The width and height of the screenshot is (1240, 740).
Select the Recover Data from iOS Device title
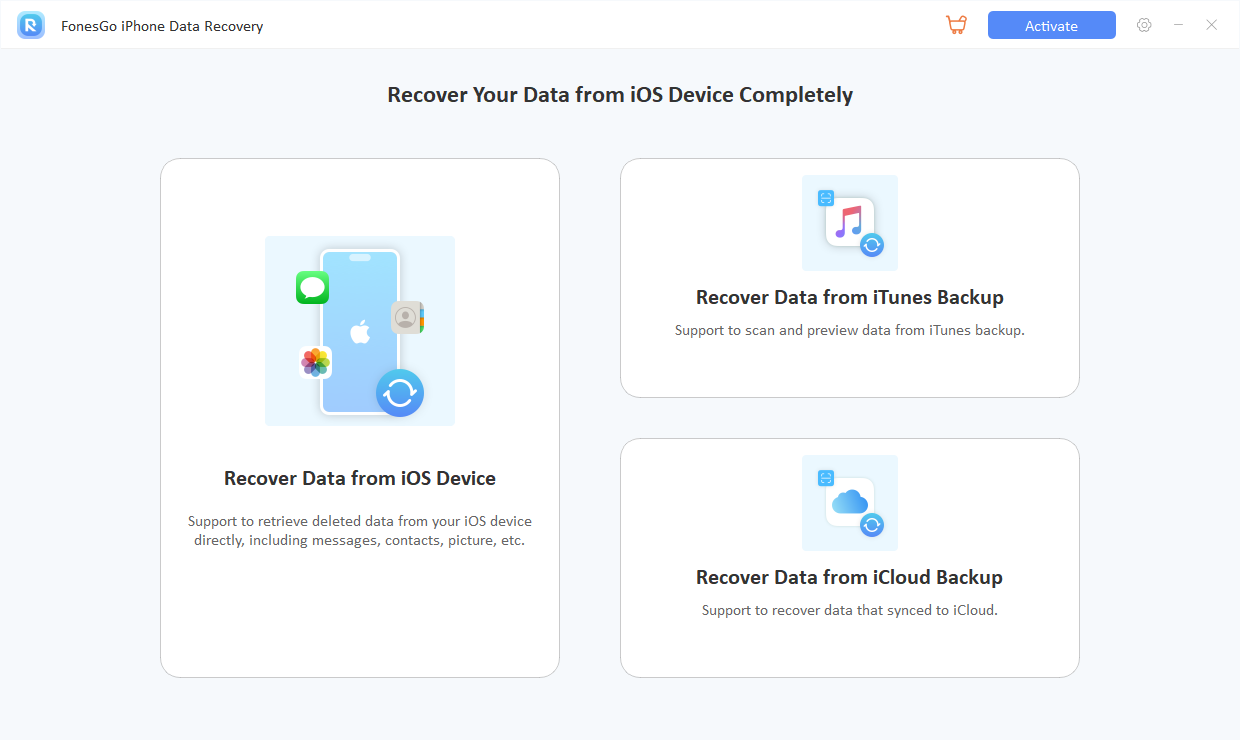tap(359, 478)
